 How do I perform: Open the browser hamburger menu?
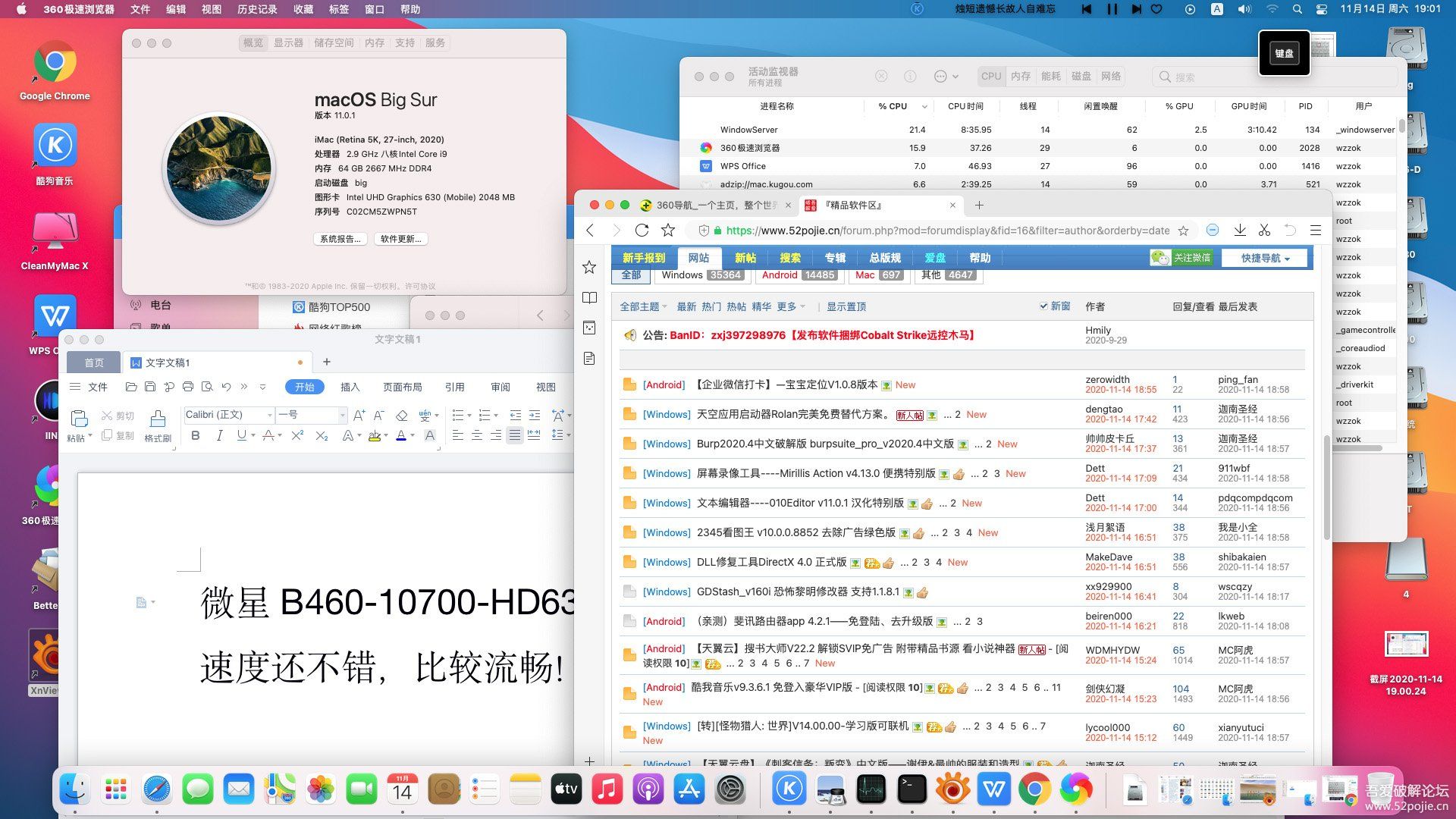[1316, 230]
